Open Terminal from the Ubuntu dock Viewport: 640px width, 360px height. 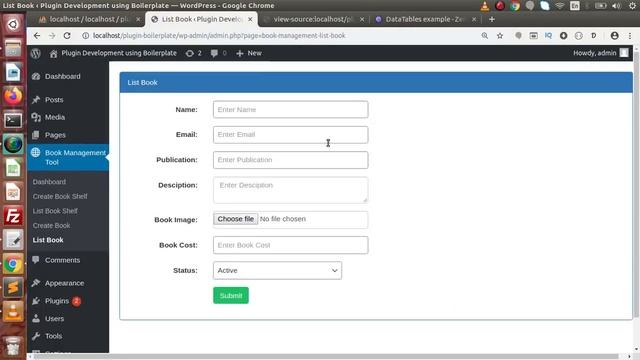click(x=13, y=120)
